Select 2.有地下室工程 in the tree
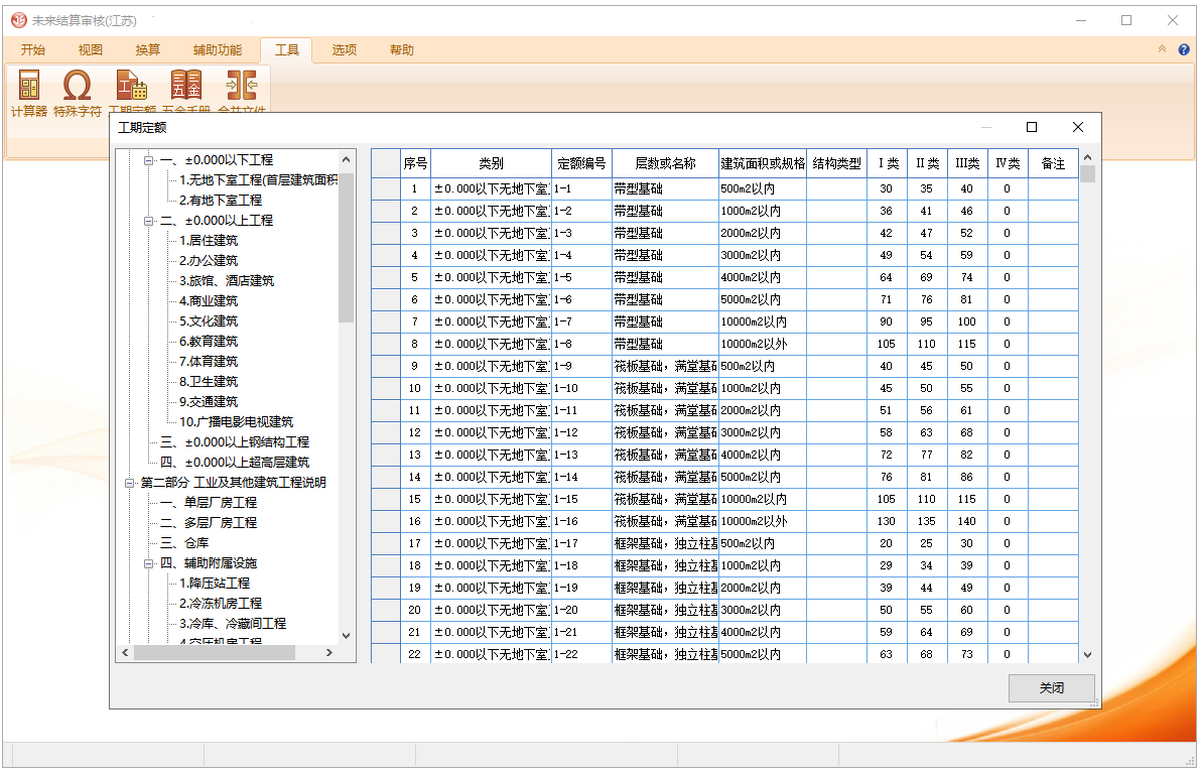This screenshot has width=1200, height=773. tap(220, 200)
